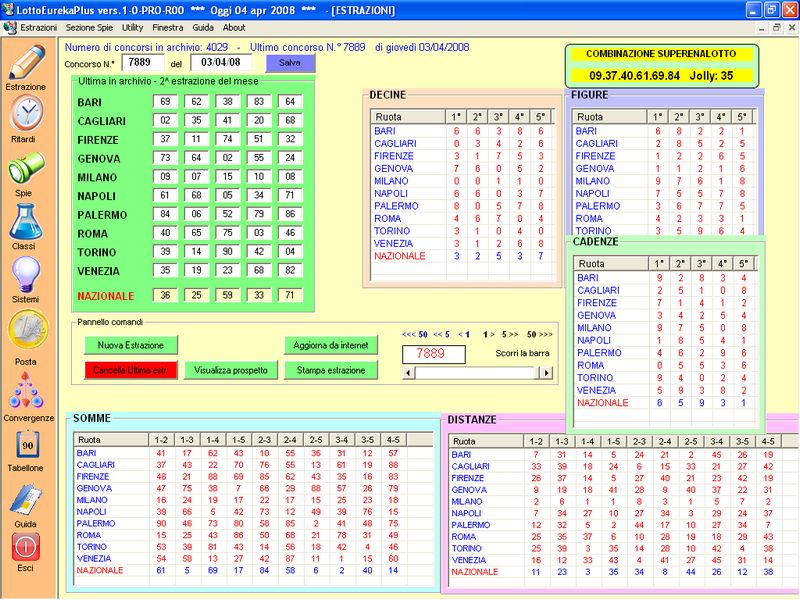Click MILANO fifth number field 08
Image resolution: width=800 pixels, height=600 pixels.
pyautogui.click(x=290, y=177)
